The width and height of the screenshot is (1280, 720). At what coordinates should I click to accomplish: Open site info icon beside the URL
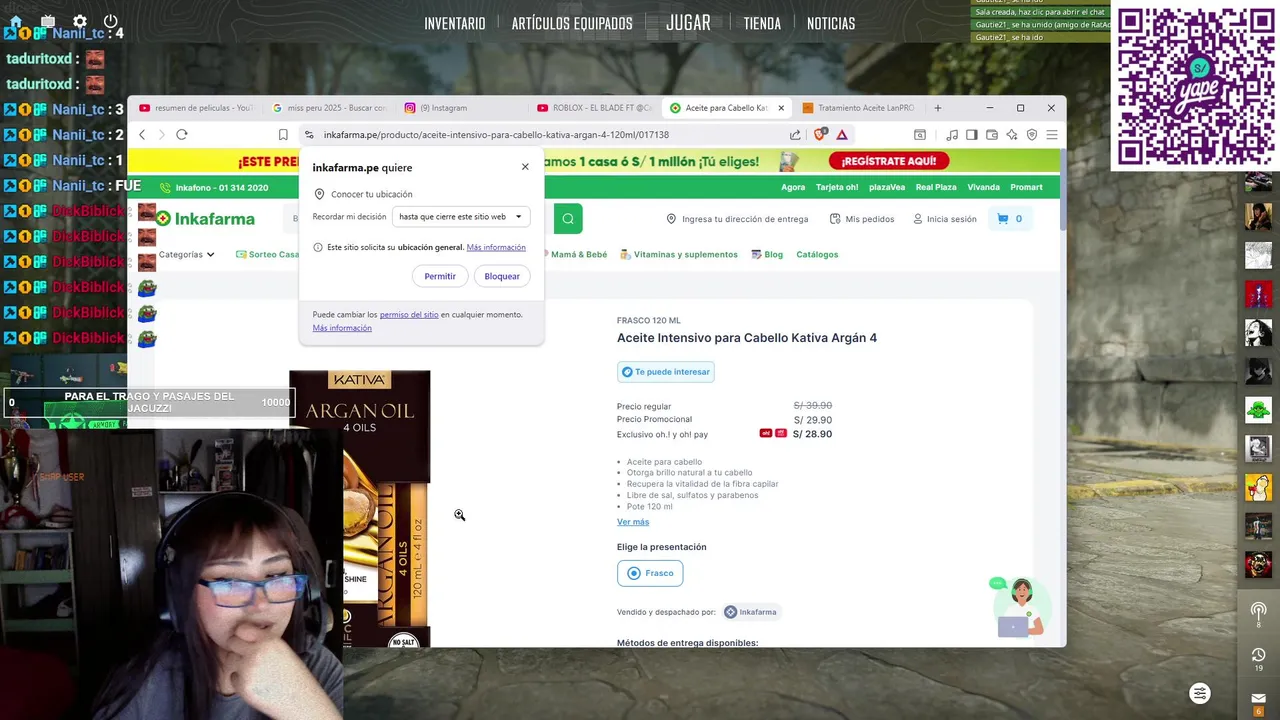[x=309, y=135]
